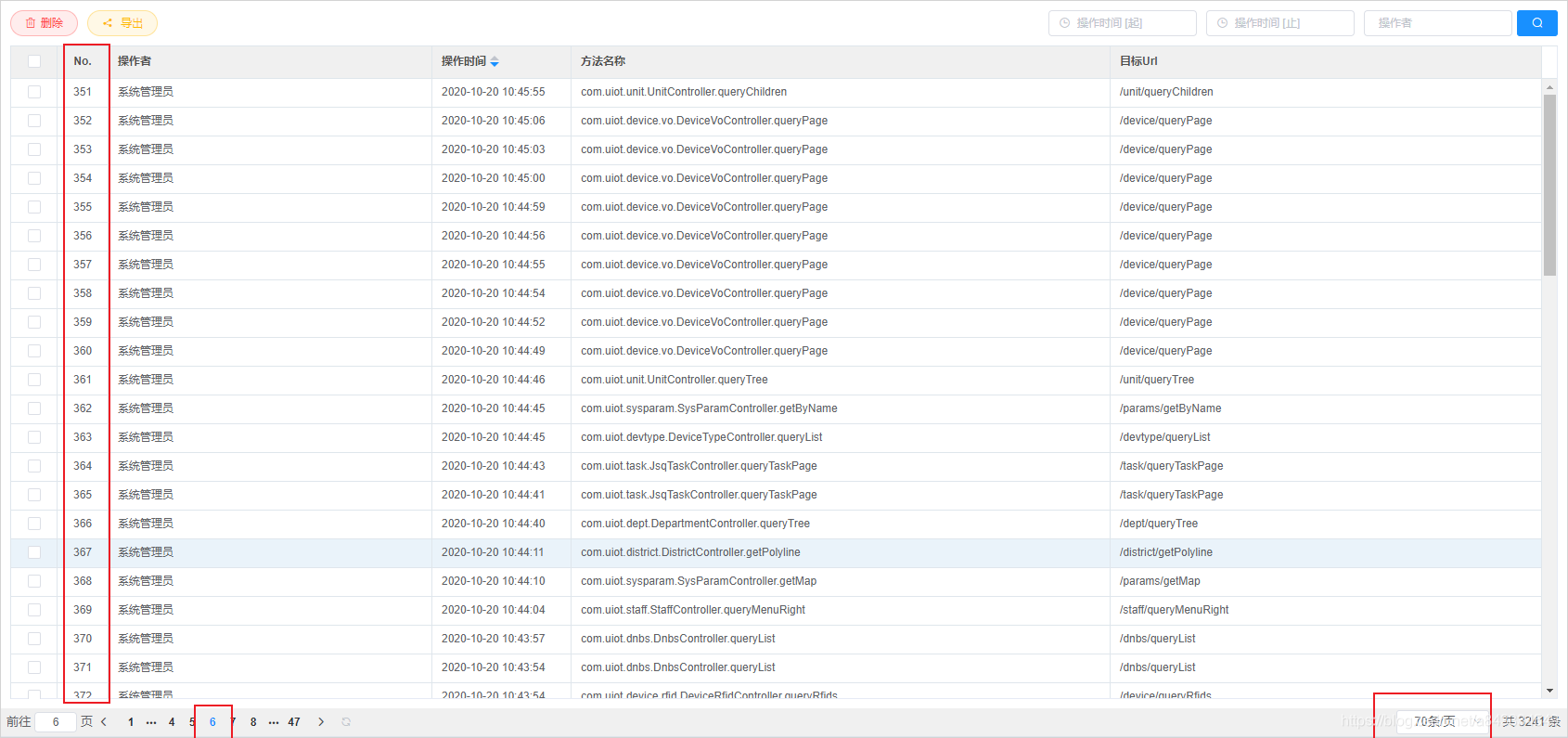Toggle the select-all checkbox in the header
1568x738 pixels.
tap(34, 61)
